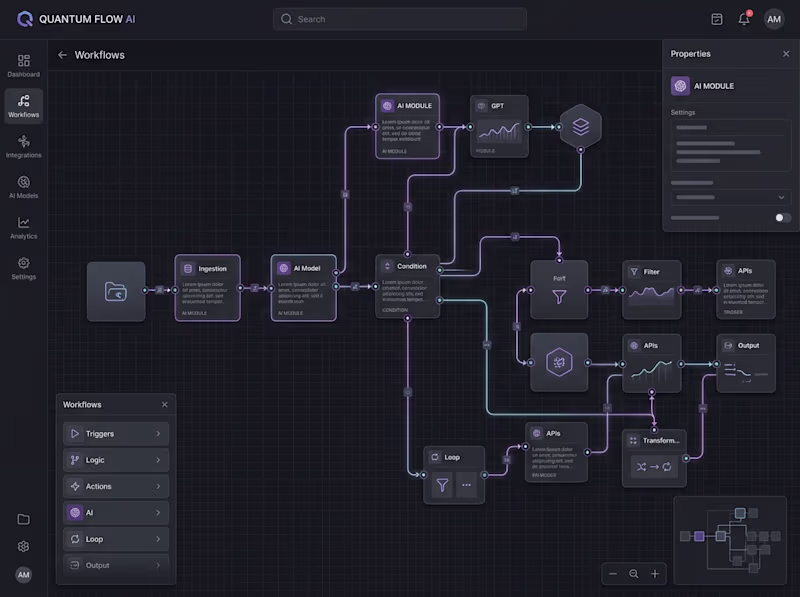Click the Quantum Flow AI logo
The image size is (800, 597).
[x=76, y=19]
